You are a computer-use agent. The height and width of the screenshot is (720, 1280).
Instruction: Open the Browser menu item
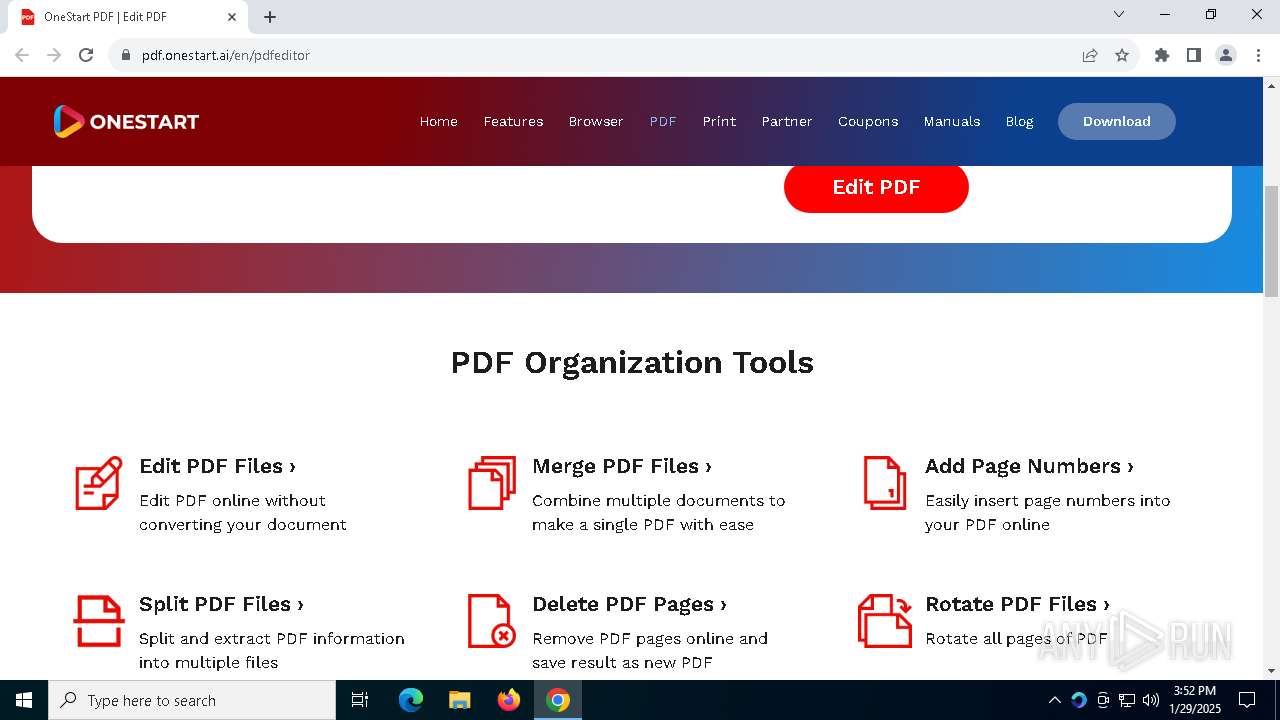[x=596, y=121]
